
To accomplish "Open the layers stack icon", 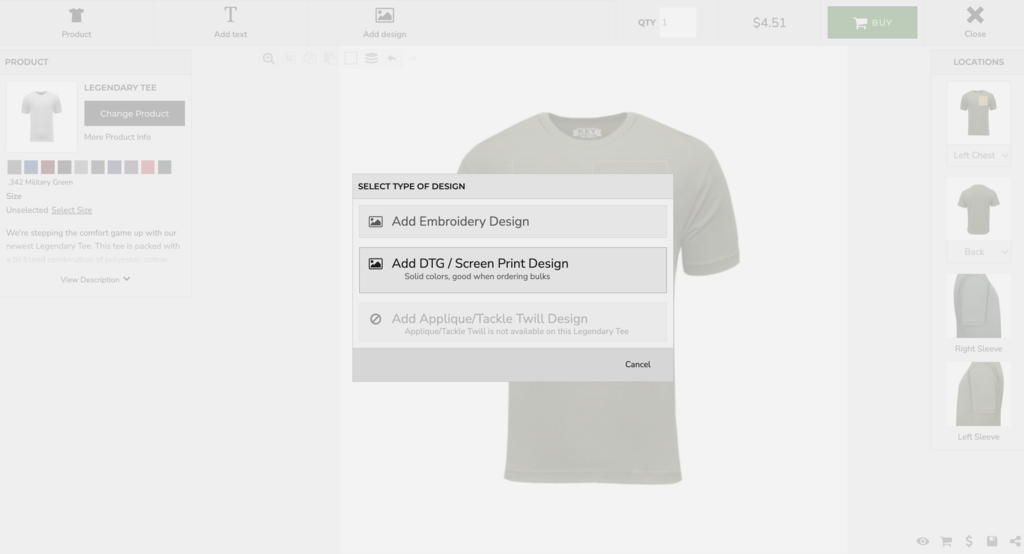I will coord(371,59).
